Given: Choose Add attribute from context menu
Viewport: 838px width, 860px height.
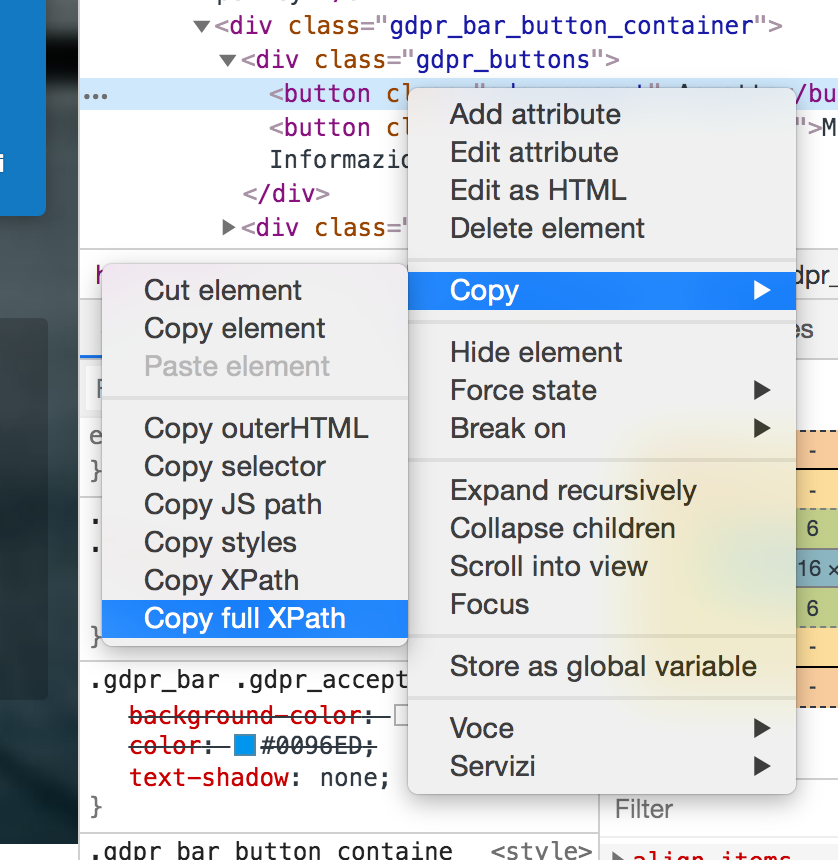Looking at the screenshot, I should click(x=602, y=115).
